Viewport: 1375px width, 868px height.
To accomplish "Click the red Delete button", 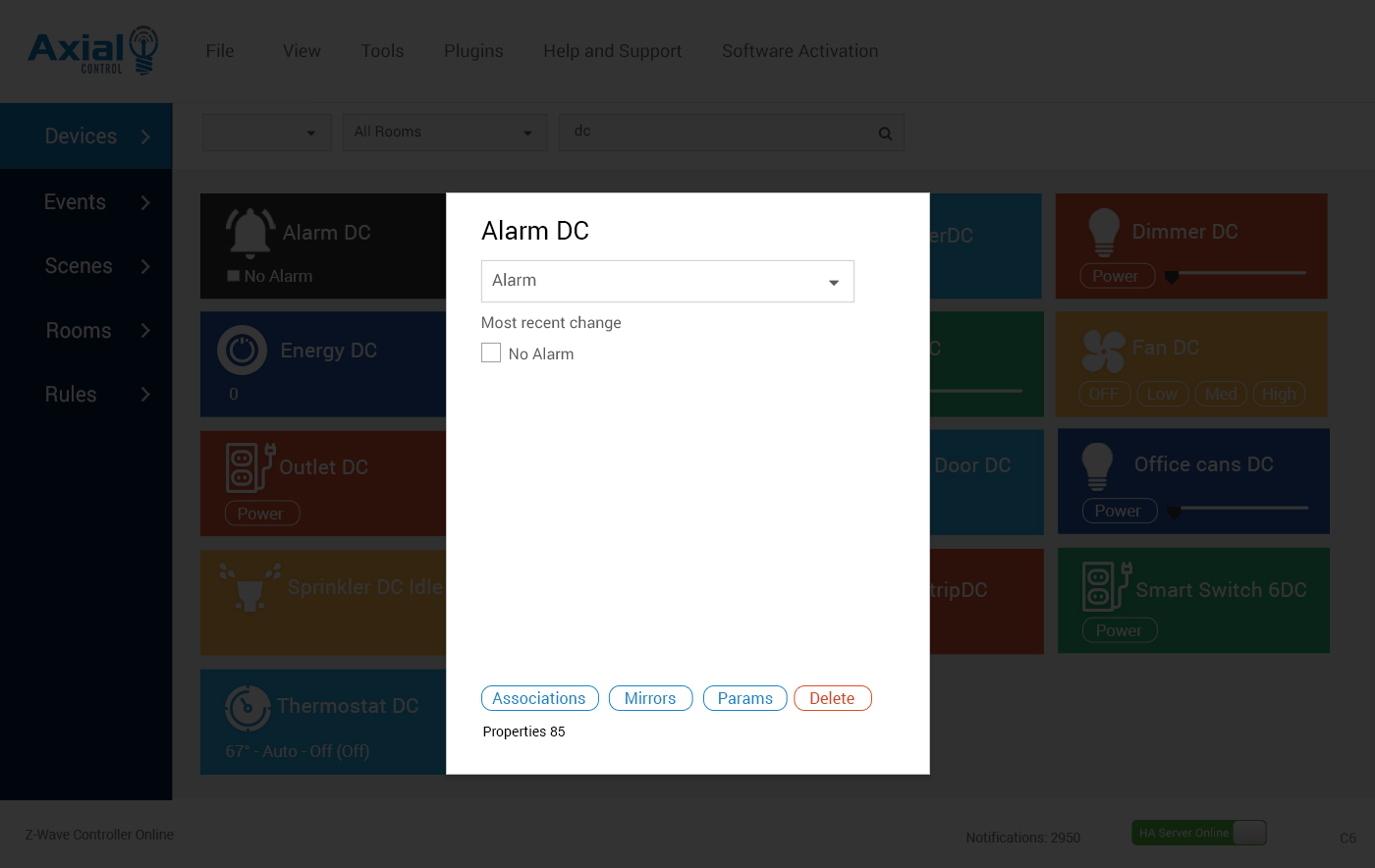I will tap(832, 698).
